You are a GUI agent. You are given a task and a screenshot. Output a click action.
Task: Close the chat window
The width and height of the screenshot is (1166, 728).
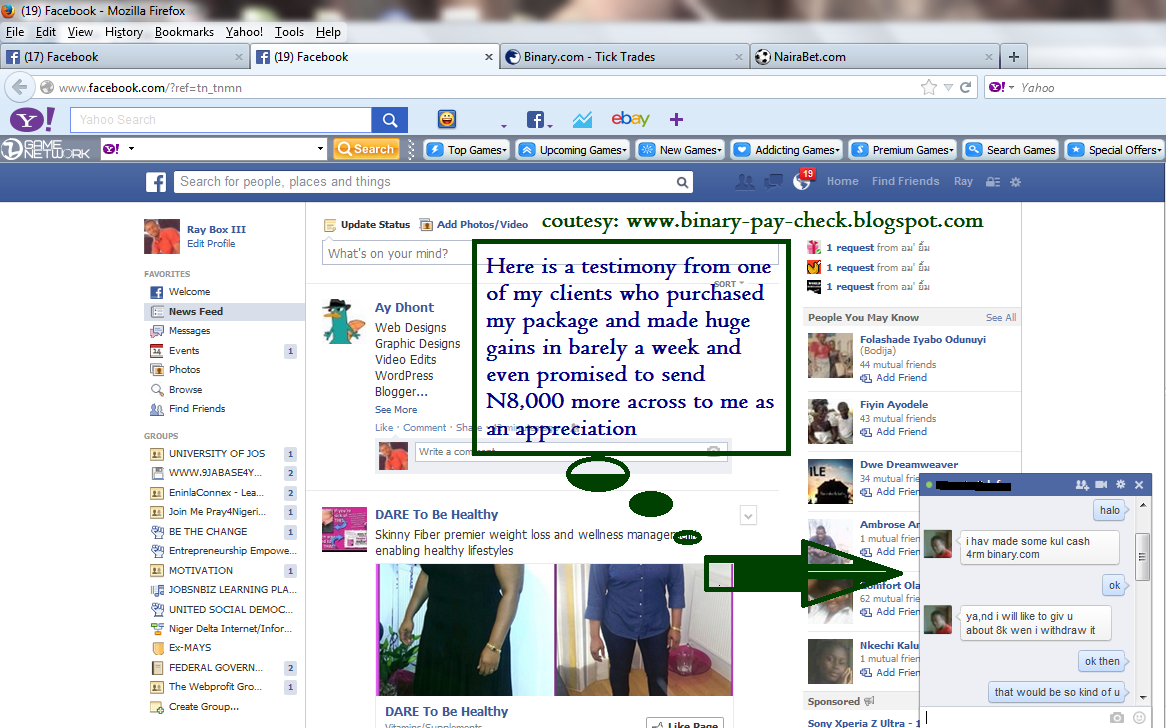pyautogui.click(x=1138, y=484)
